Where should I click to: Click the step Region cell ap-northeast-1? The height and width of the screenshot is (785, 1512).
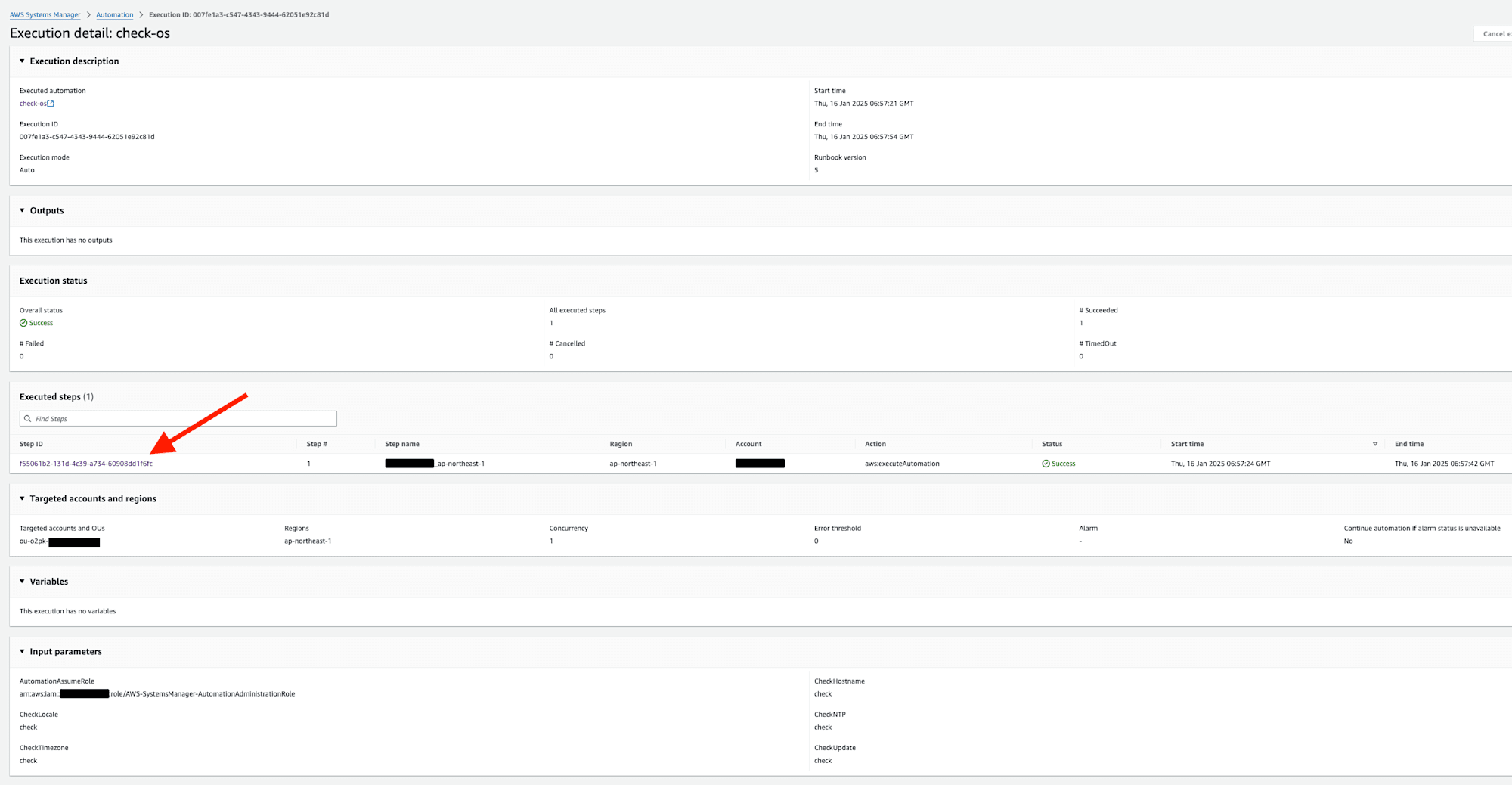tap(634, 464)
